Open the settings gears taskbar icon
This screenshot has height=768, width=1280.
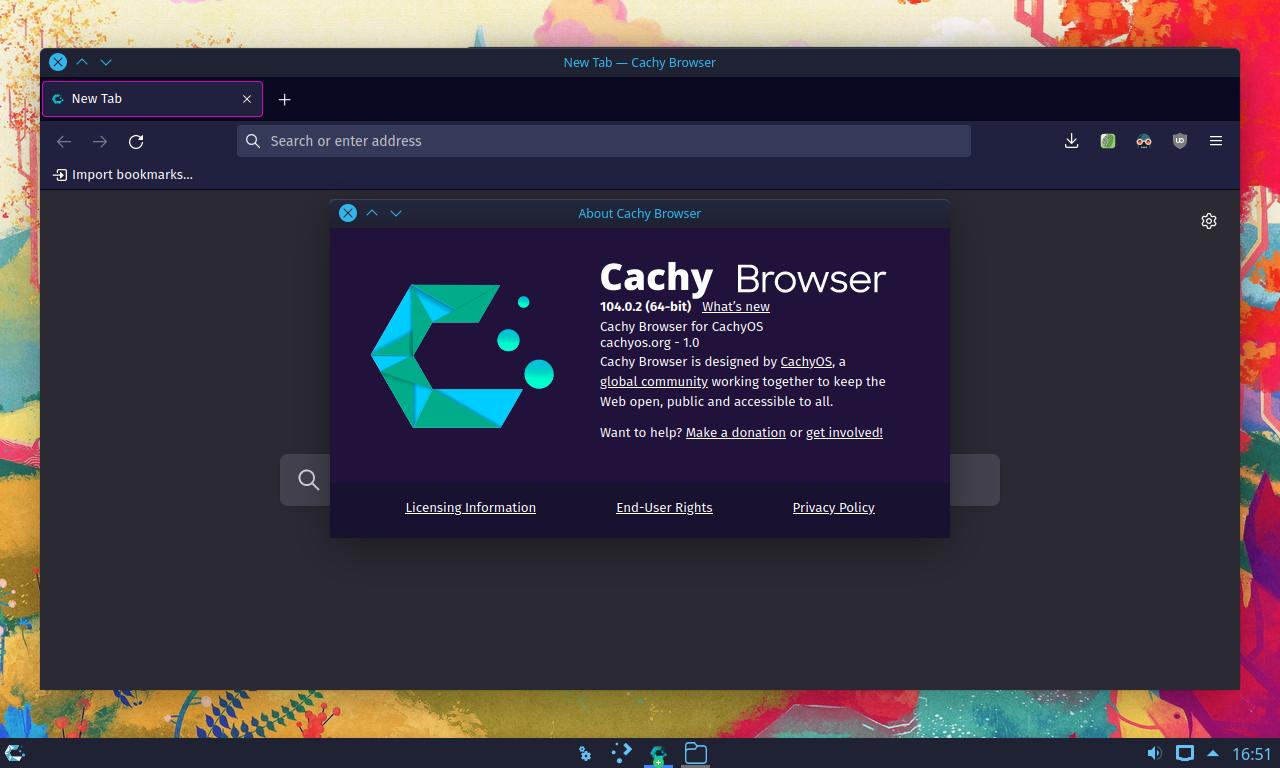tap(585, 753)
